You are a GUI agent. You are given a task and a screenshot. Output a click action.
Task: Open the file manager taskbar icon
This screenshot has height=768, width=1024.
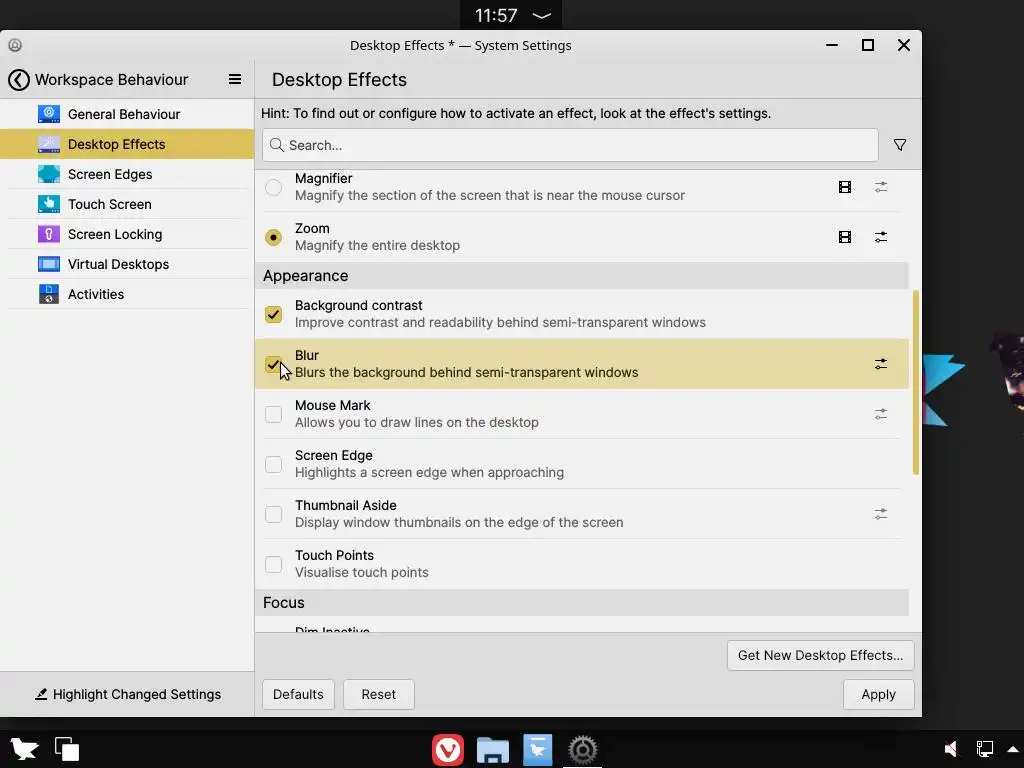point(492,750)
